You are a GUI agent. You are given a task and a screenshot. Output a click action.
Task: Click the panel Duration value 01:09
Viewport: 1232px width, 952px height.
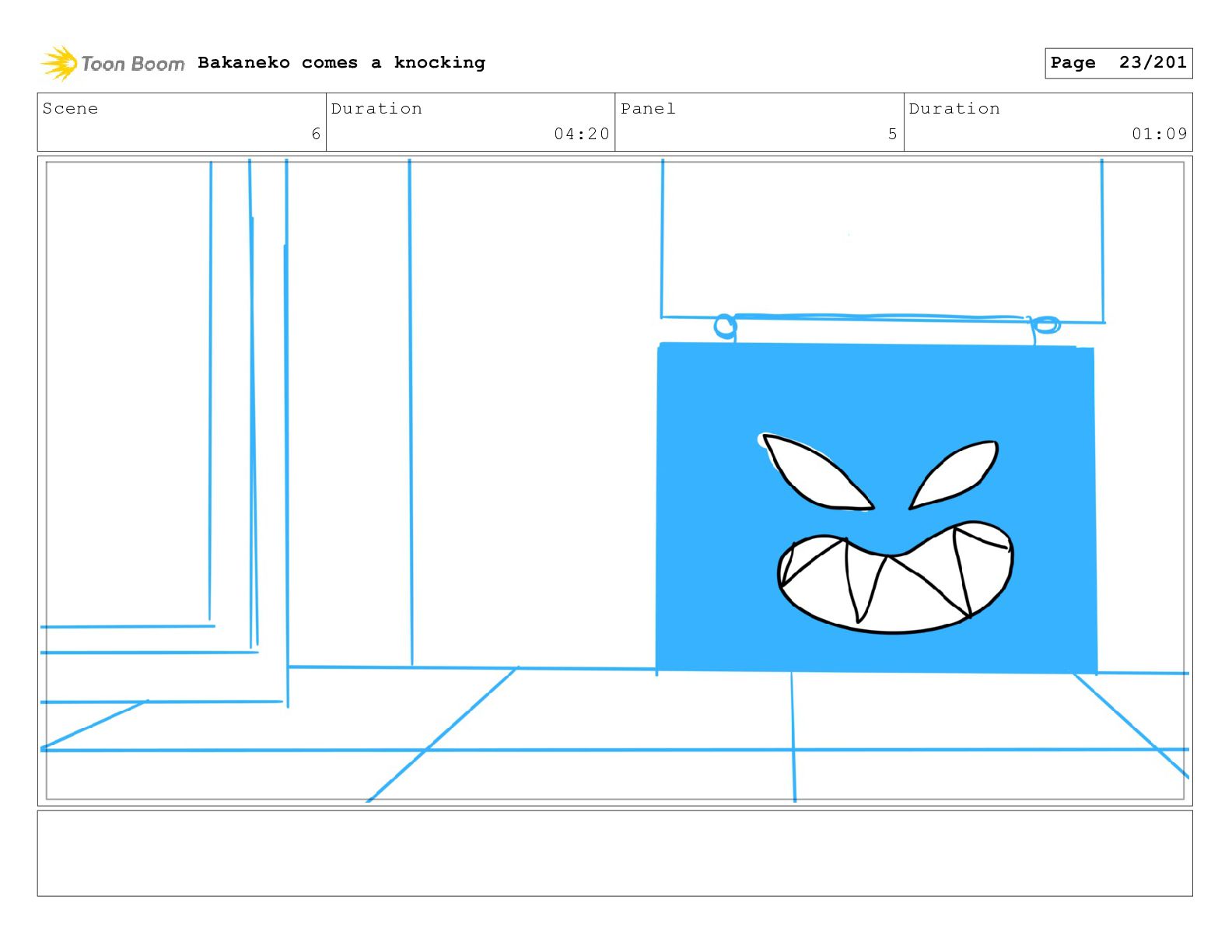pyautogui.click(x=1160, y=134)
